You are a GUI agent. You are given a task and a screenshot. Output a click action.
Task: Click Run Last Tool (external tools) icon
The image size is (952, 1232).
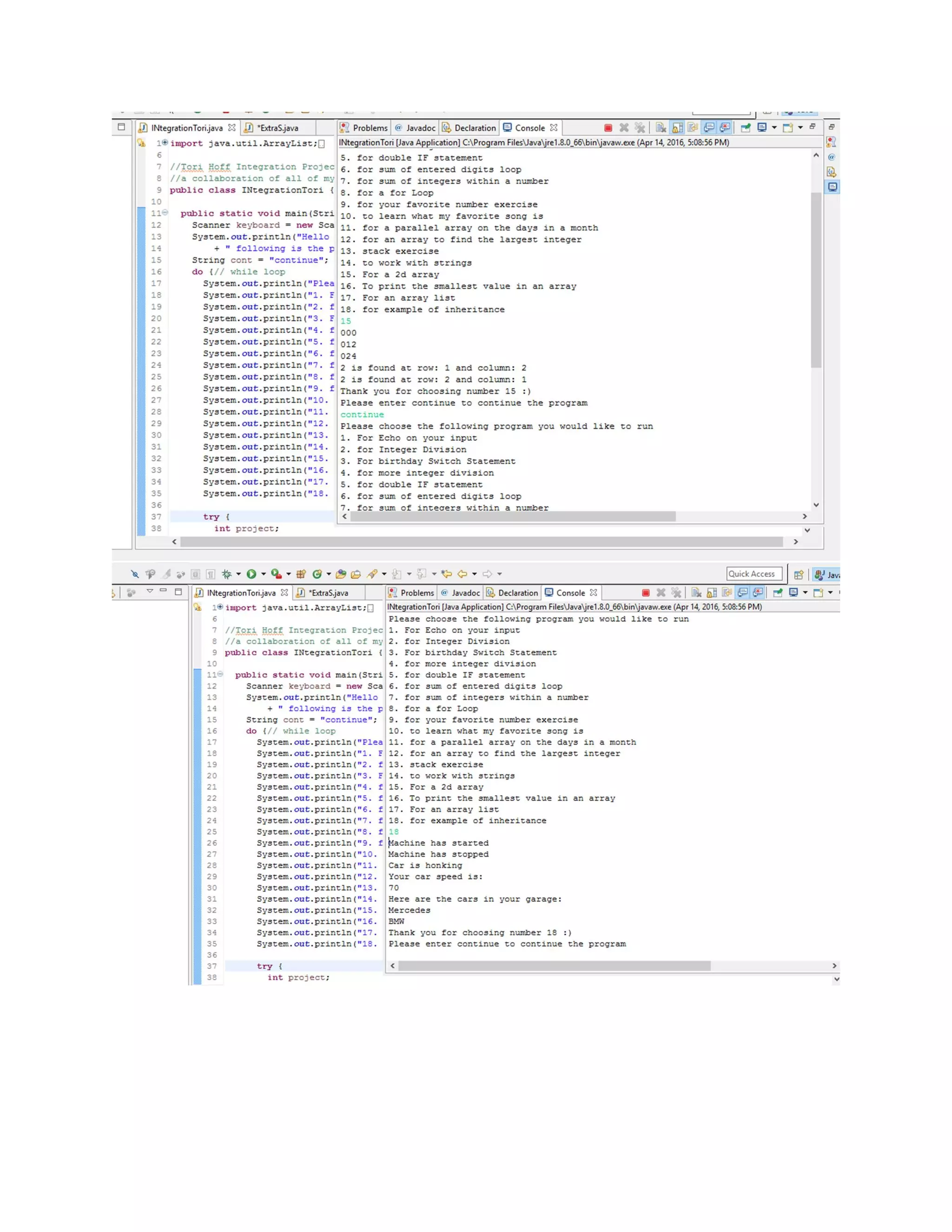point(277,574)
